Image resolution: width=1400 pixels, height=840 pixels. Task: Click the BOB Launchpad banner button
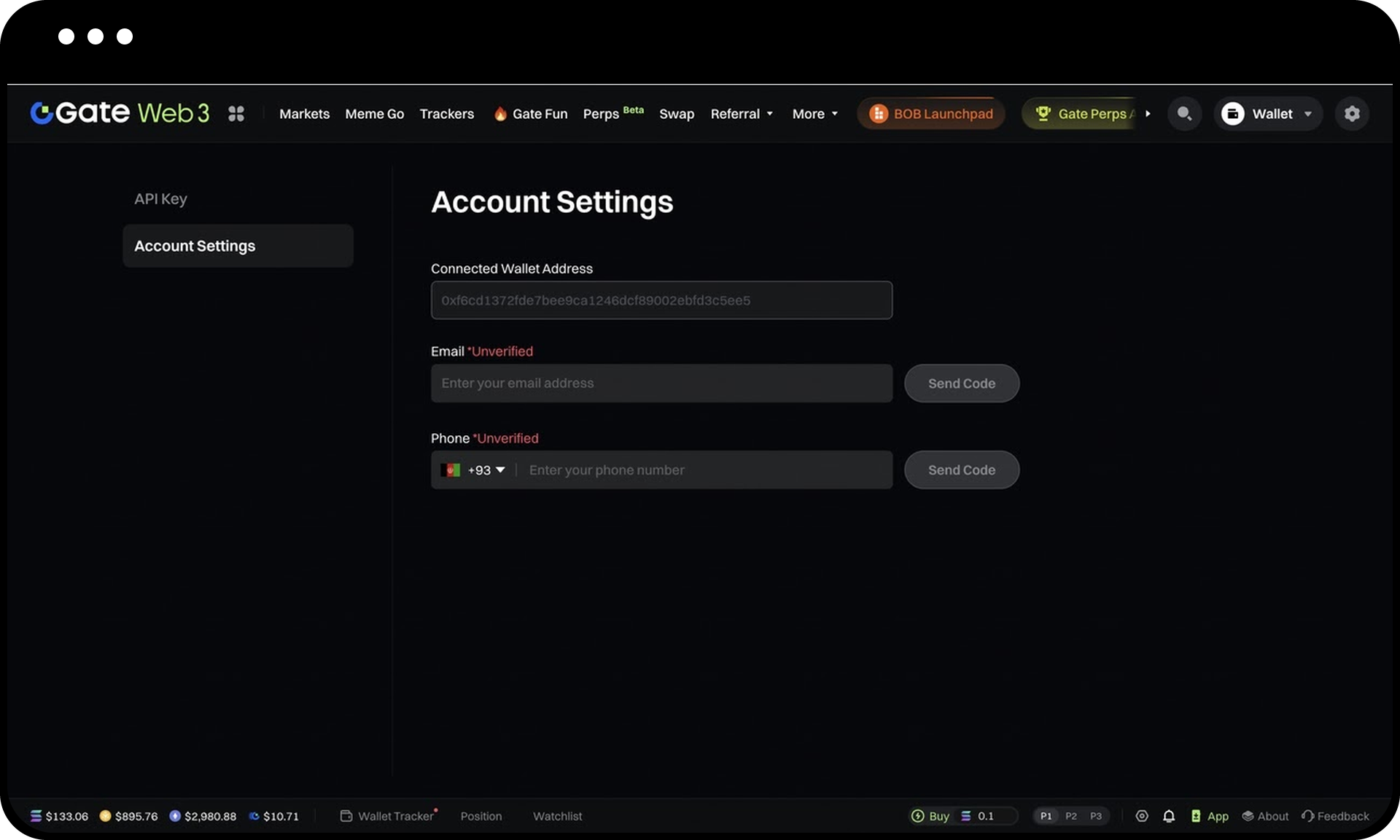click(x=931, y=114)
